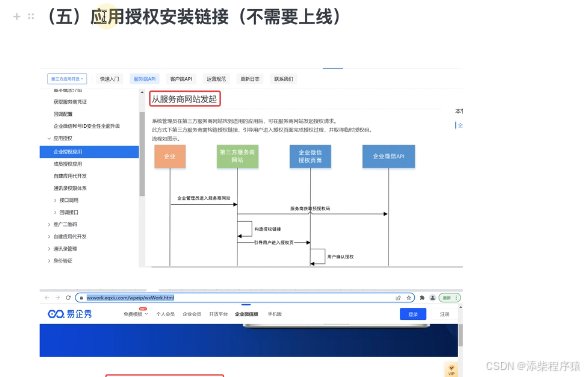Image resolution: width=584 pixels, height=377 pixels.
Task: Click the VIP badge icon
Action: pyautogui.click(x=451, y=370)
